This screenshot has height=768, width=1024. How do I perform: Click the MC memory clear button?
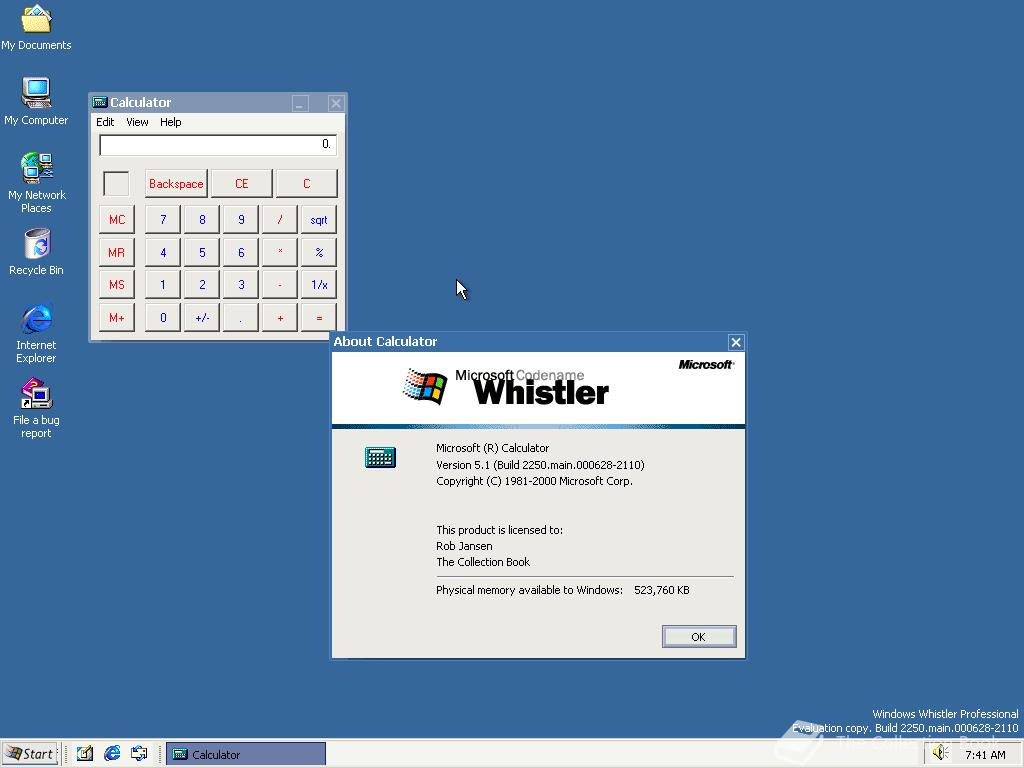[117, 219]
